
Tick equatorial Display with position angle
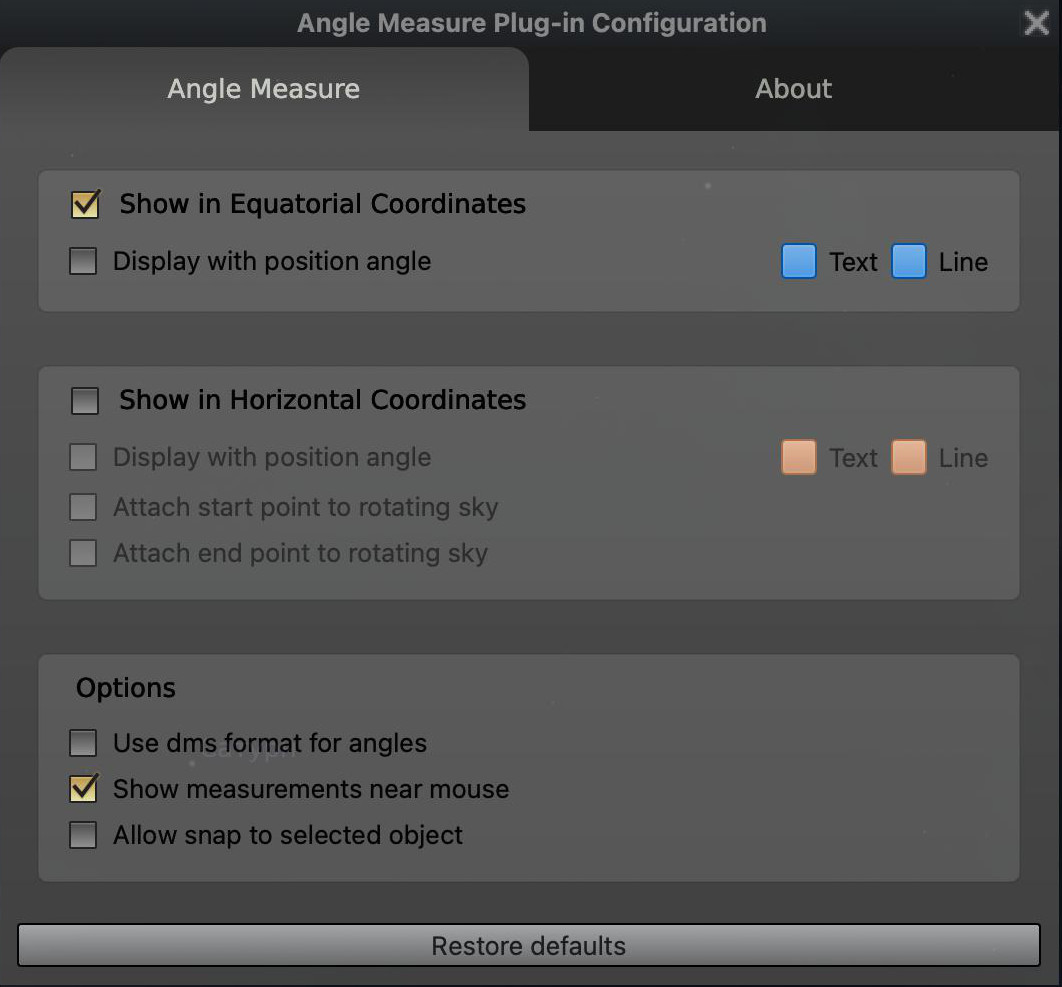83,262
